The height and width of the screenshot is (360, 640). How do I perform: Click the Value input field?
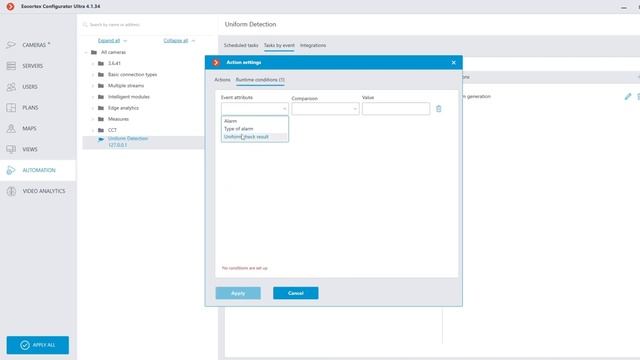pos(396,109)
